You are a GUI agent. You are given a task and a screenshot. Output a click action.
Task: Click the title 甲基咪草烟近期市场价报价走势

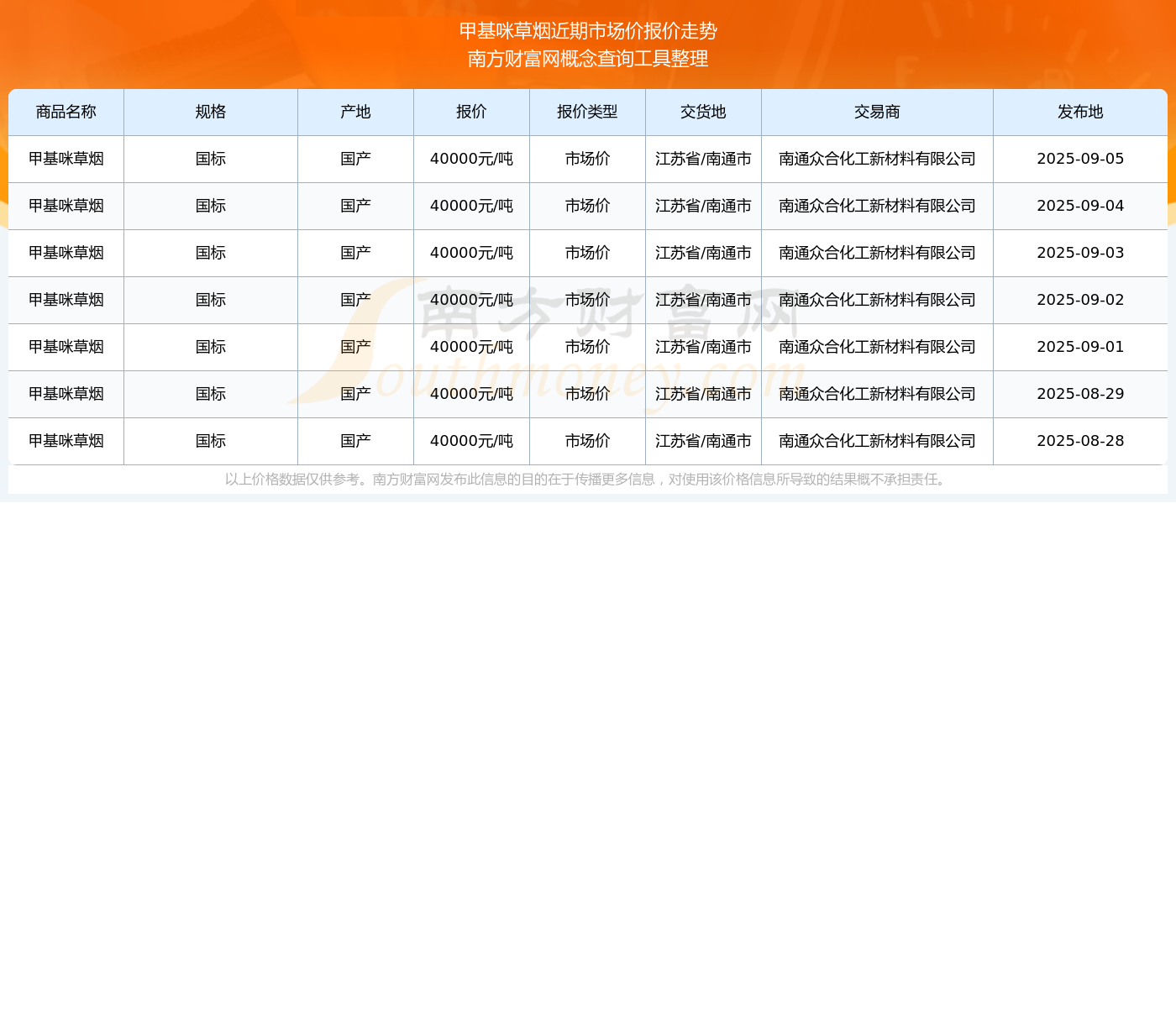click(x=588, y=31)
